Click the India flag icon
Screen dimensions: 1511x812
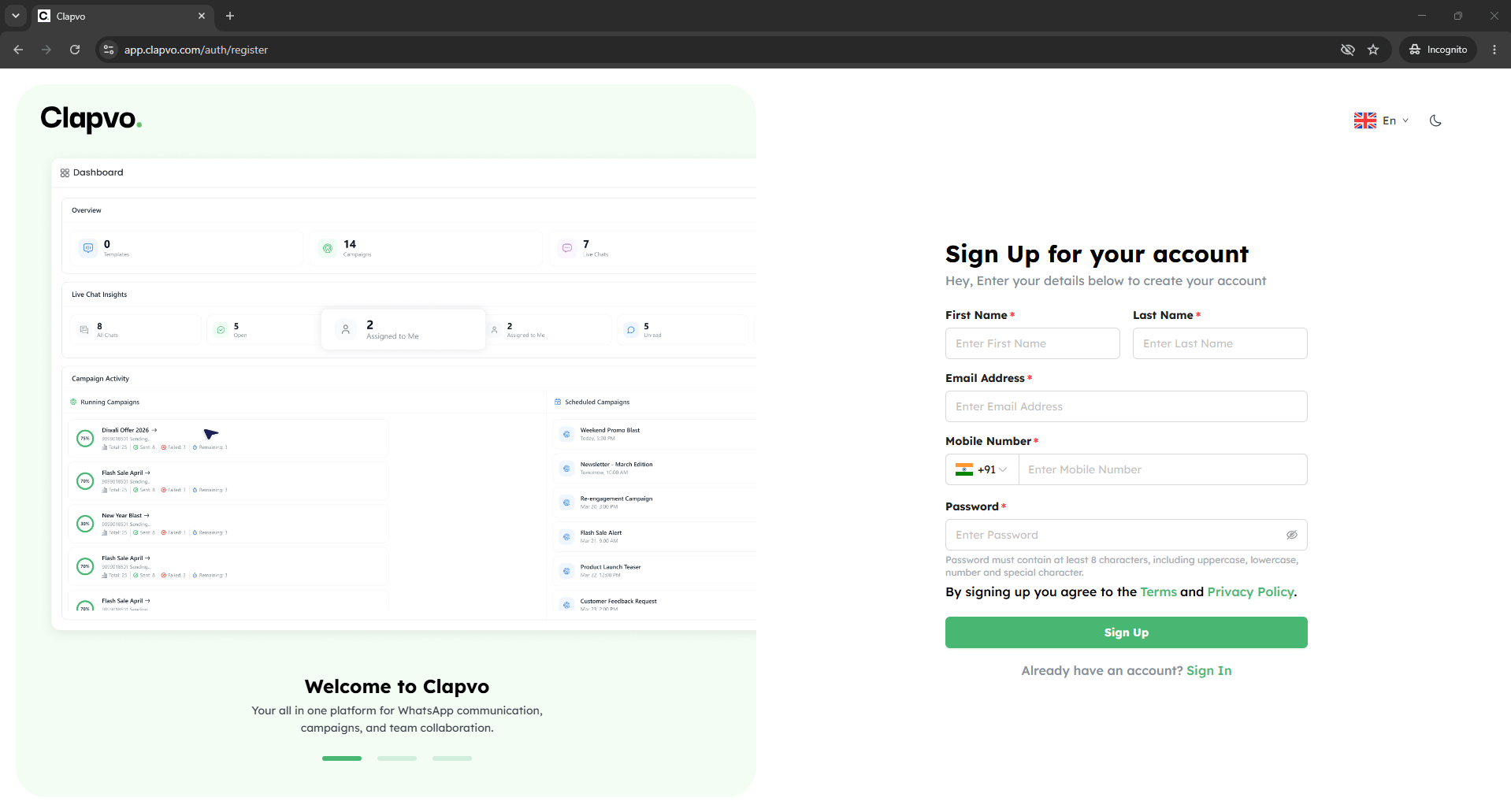[x=964, y=469]
